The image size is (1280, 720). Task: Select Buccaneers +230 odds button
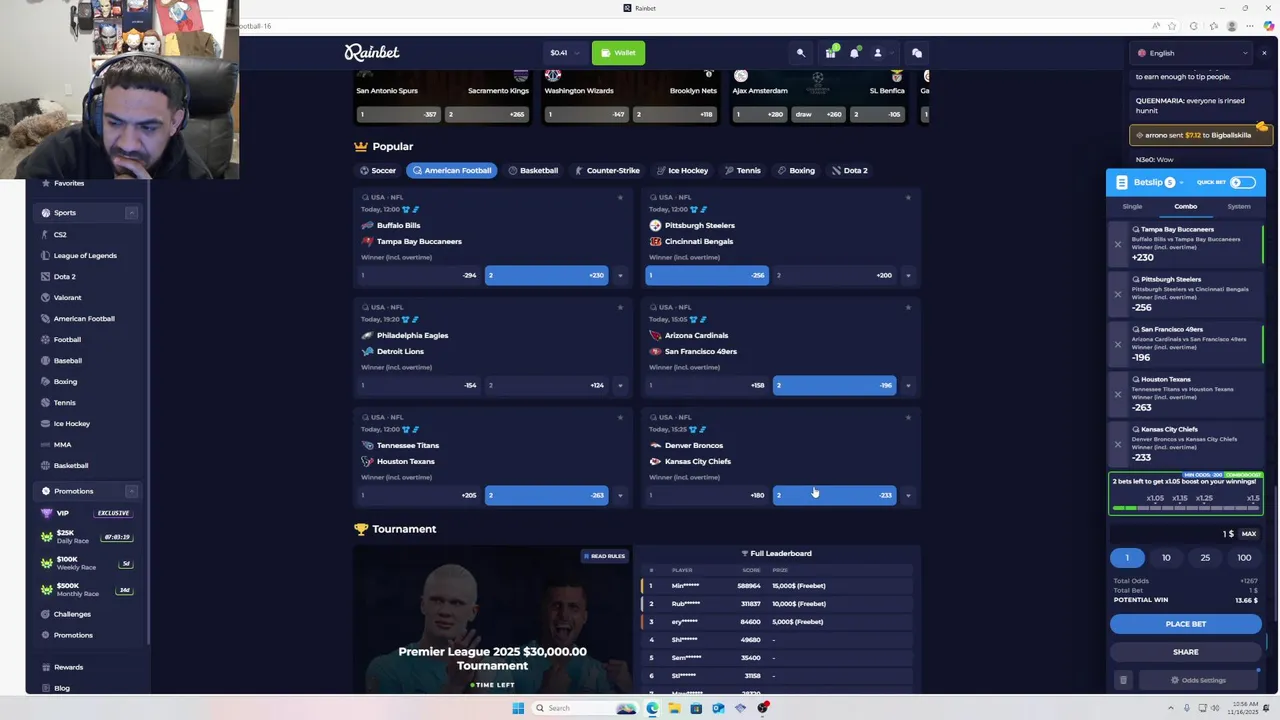coord(547,275)
